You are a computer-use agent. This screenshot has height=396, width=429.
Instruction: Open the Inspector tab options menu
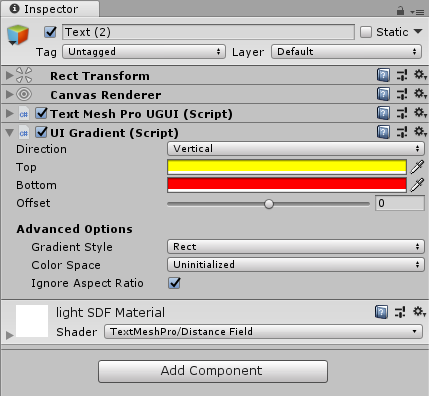(x=418, y=12)
